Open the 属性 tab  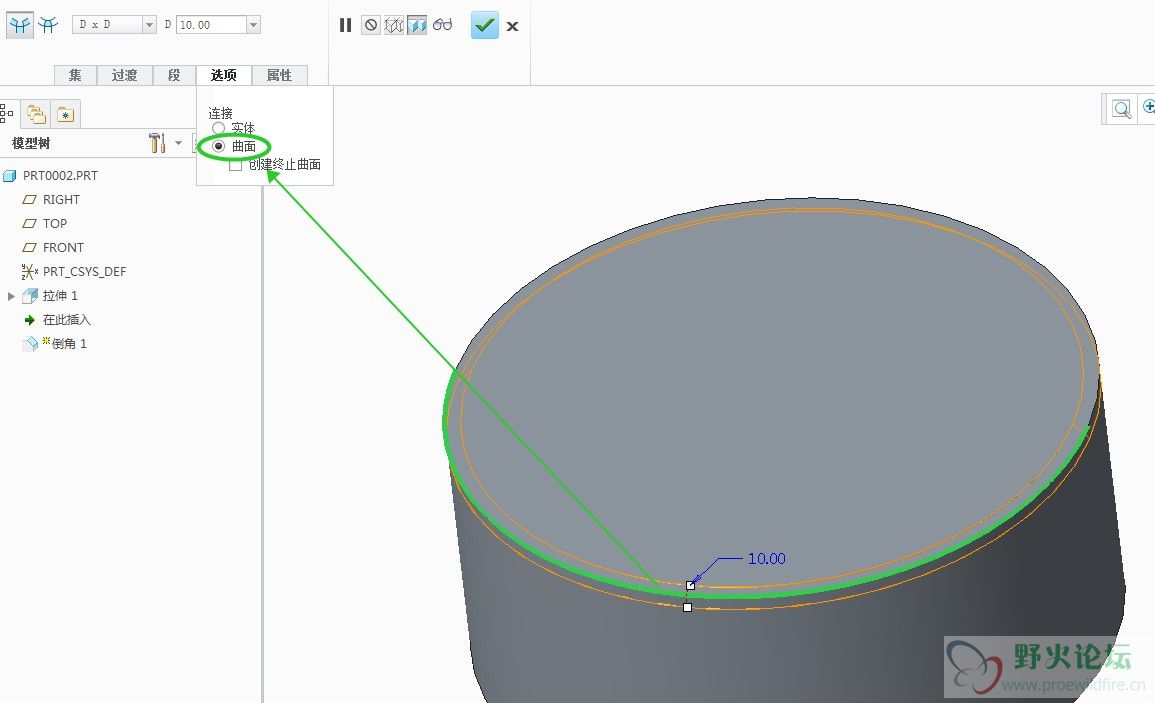pos(279,75)
